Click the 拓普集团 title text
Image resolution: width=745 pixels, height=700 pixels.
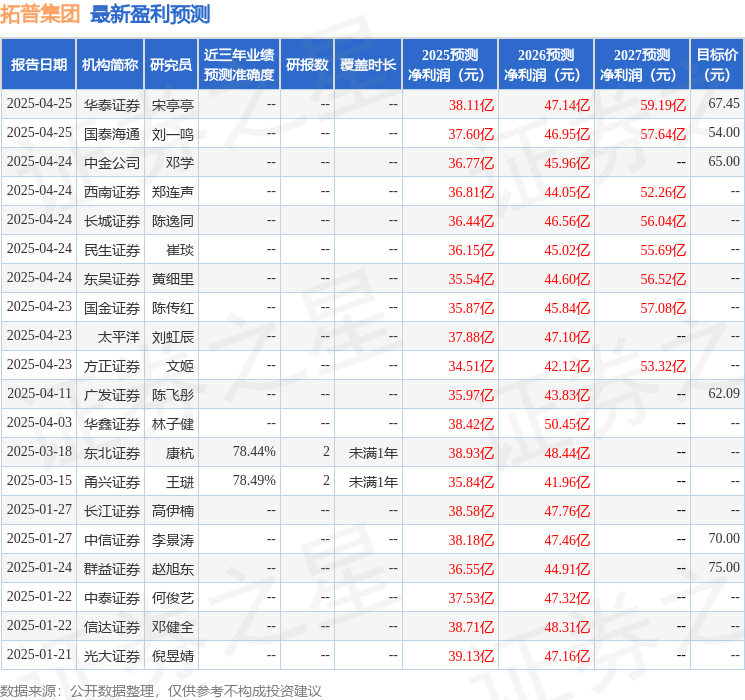pyautogui.click(x=40, y=14)
